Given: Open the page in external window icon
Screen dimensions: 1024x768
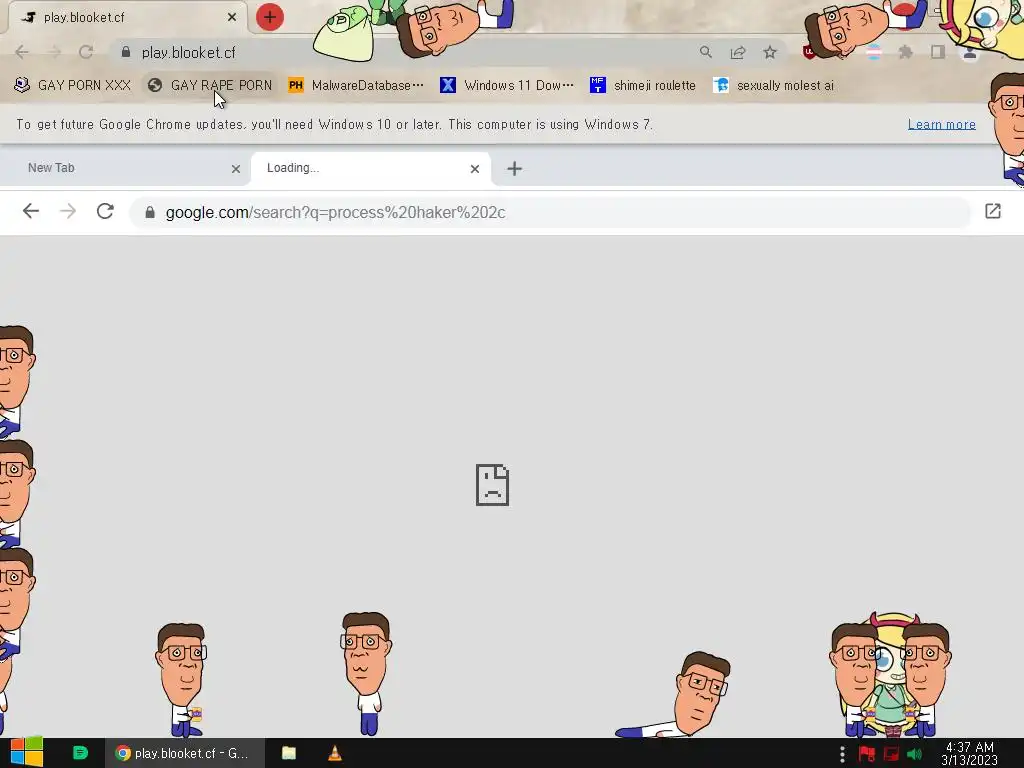Looking at the screenshot, I should coord(993,211).
